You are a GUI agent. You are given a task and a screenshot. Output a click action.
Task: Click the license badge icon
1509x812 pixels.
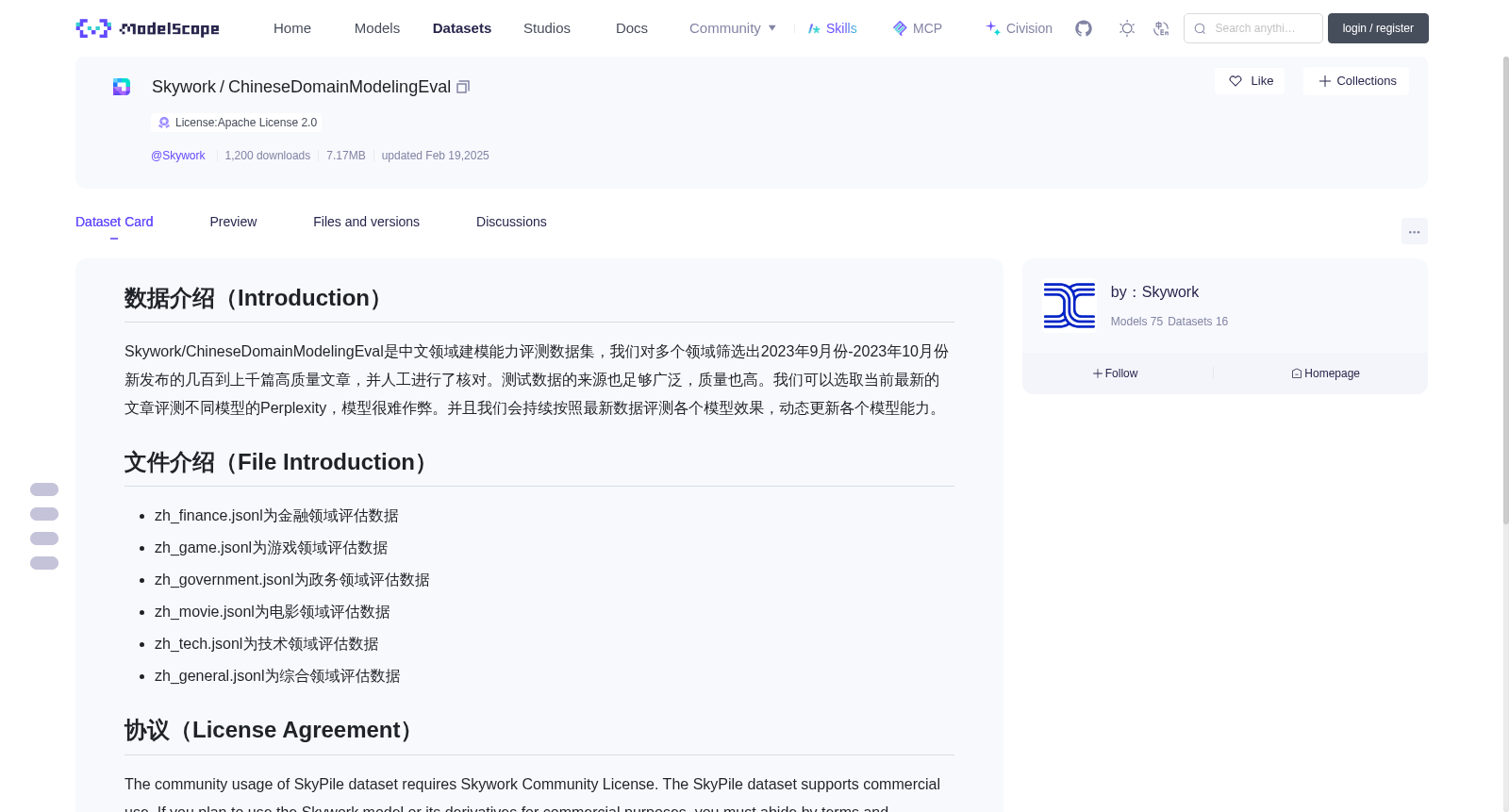pyautogui.click(x=164, y=123)
